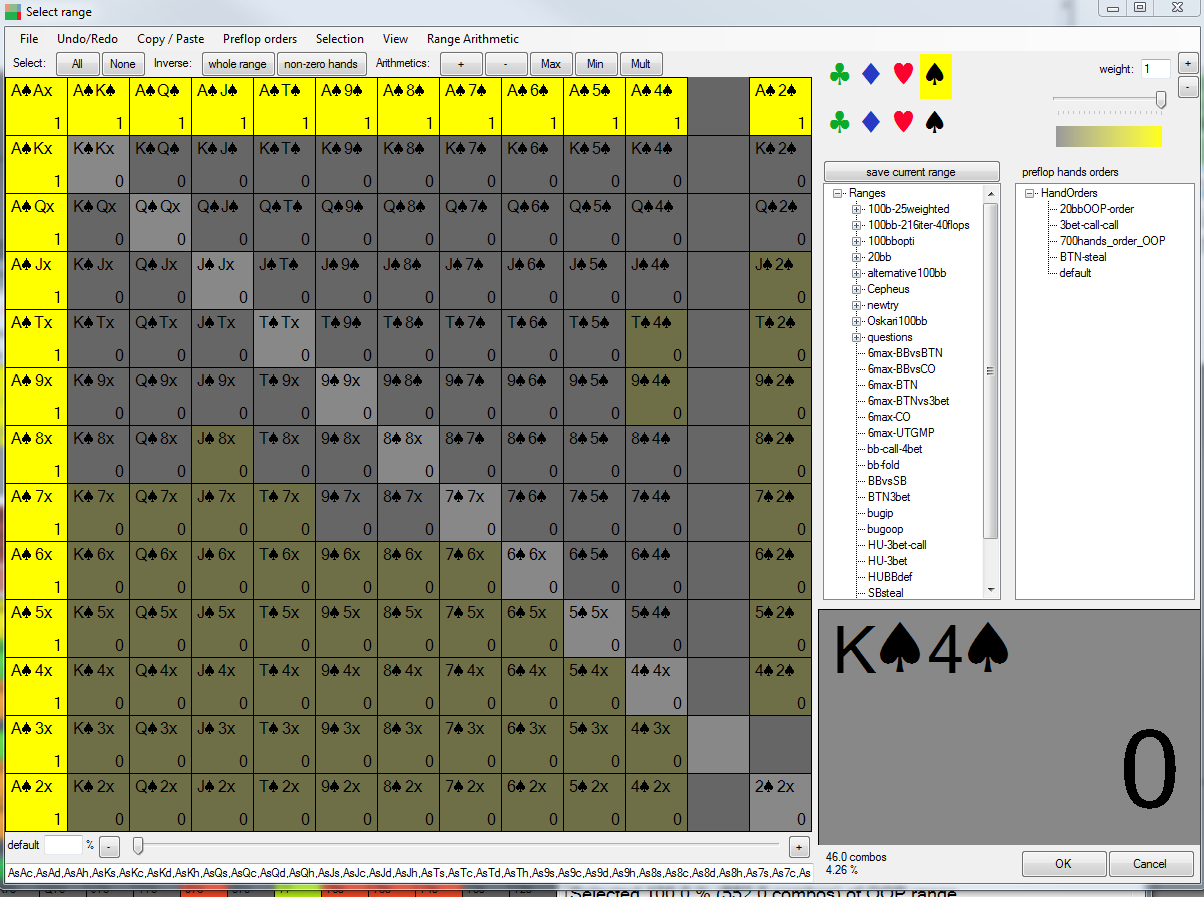
Task: Select the default hand order
Action: pyautogui.click(x=1075, y=273)
